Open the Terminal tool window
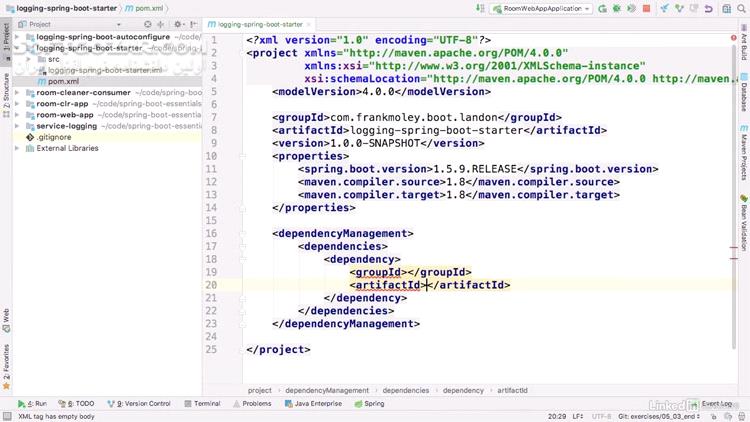Image resolution: width=750 pixels, height=422 pixels. pyautogui.click(x=202, y=404)
